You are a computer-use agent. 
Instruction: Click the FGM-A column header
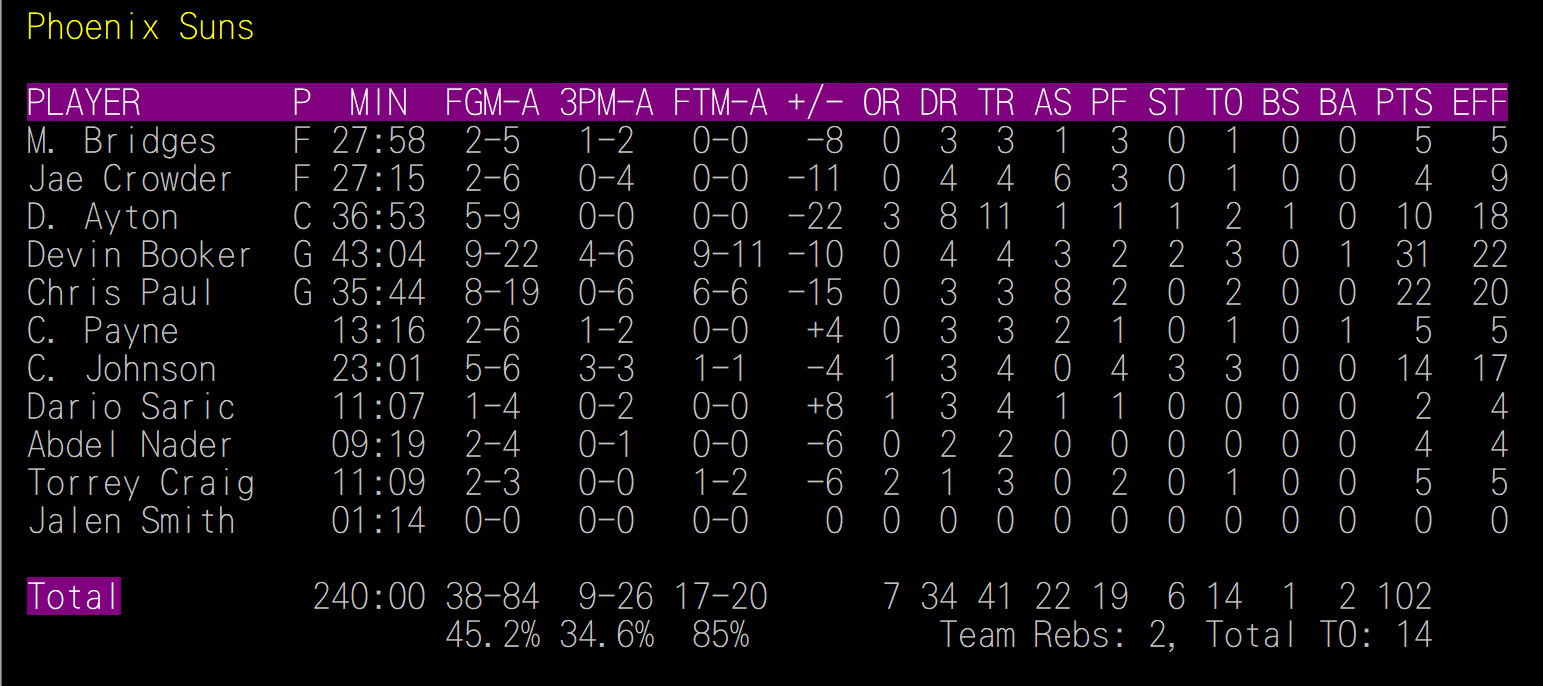point(492,102)
